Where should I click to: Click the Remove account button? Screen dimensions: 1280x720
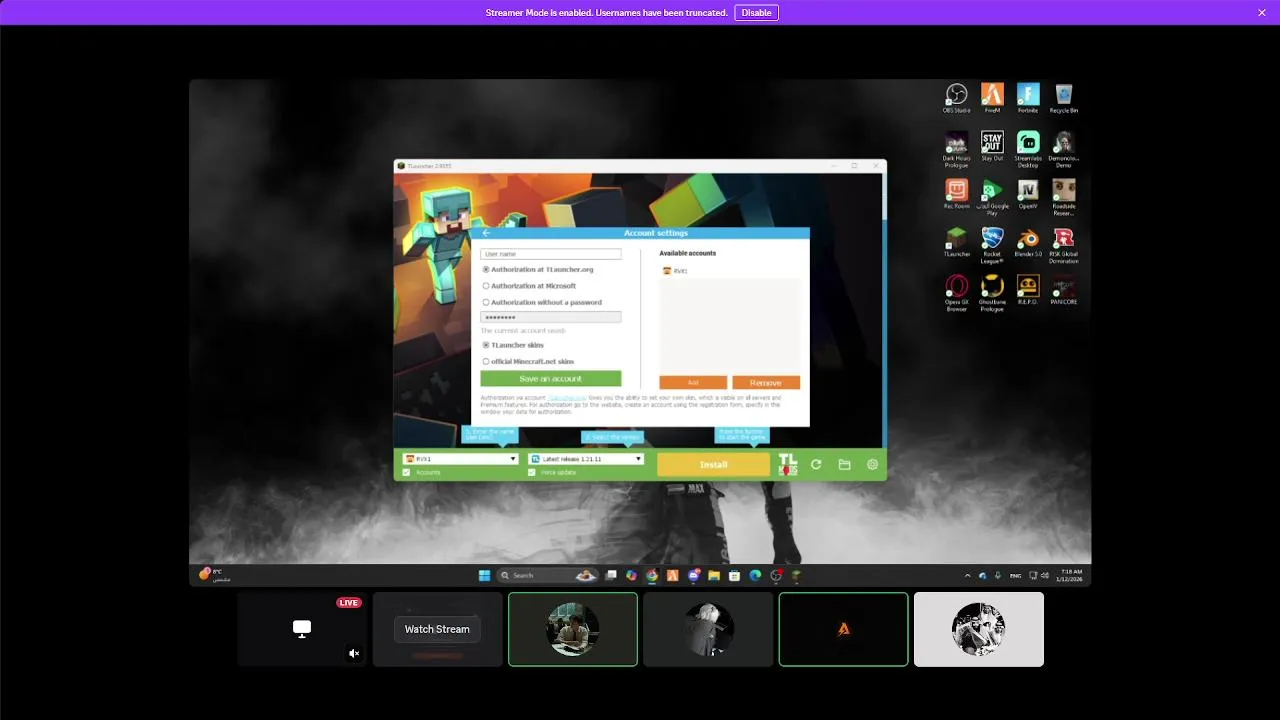766,383
